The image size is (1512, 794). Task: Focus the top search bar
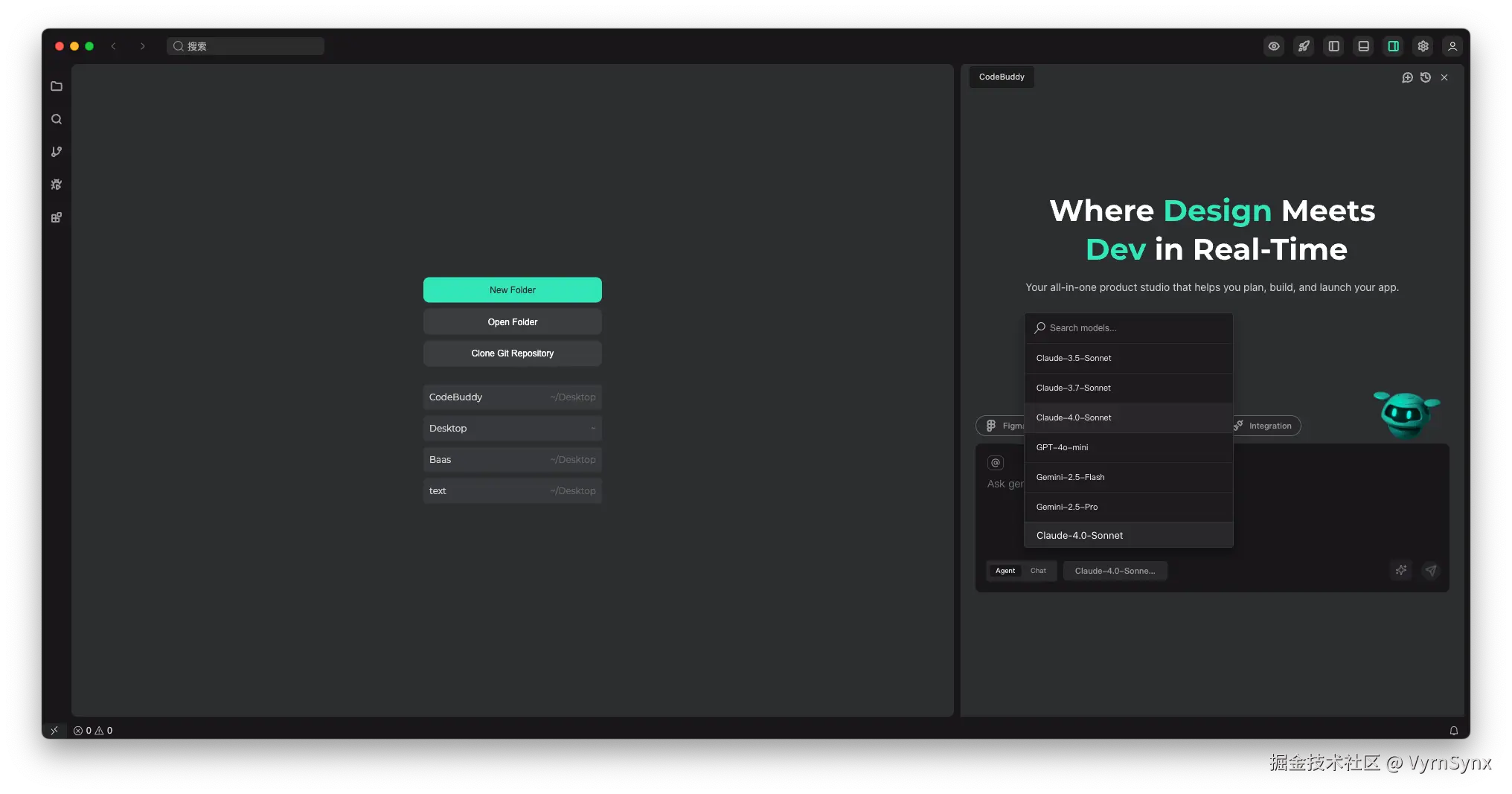(x=246, y=46)
